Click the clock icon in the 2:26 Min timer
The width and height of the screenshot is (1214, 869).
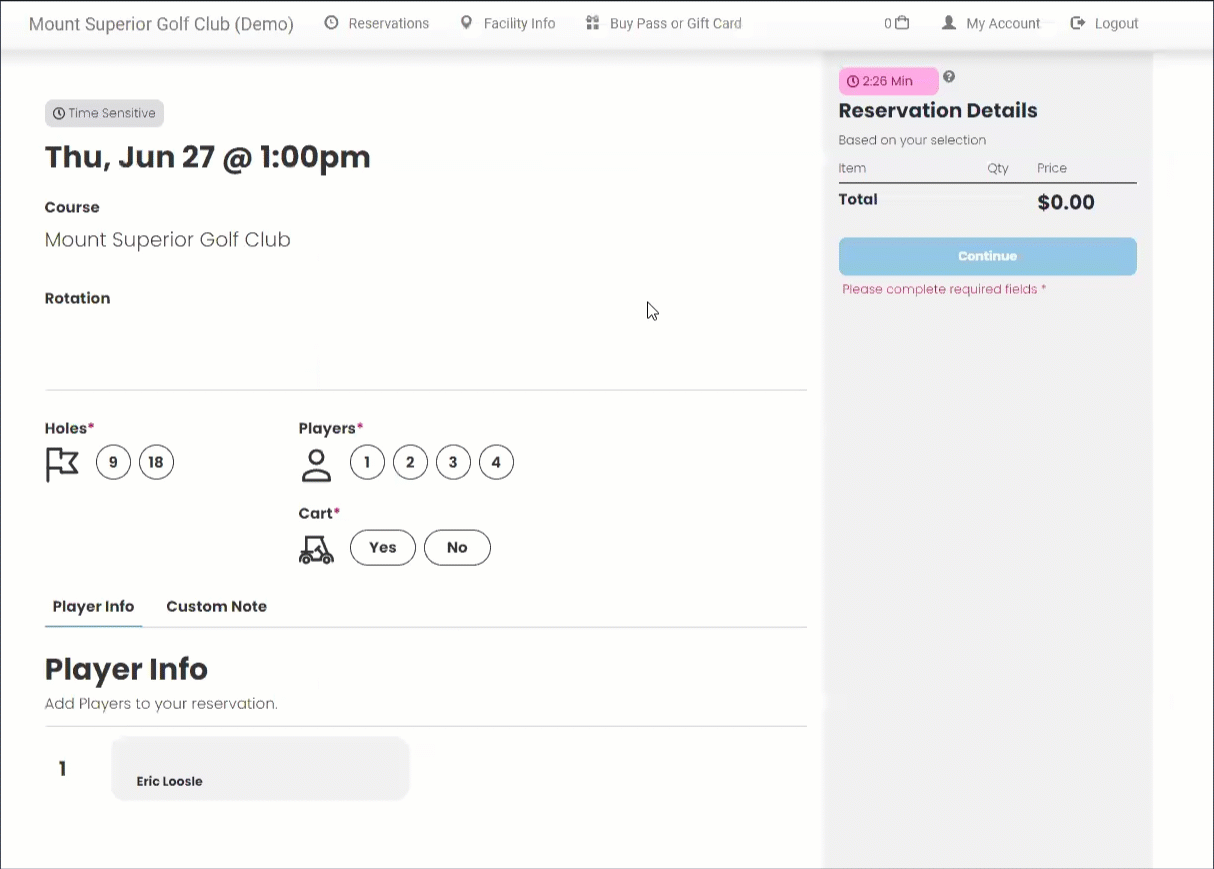(x=853, y=81)
